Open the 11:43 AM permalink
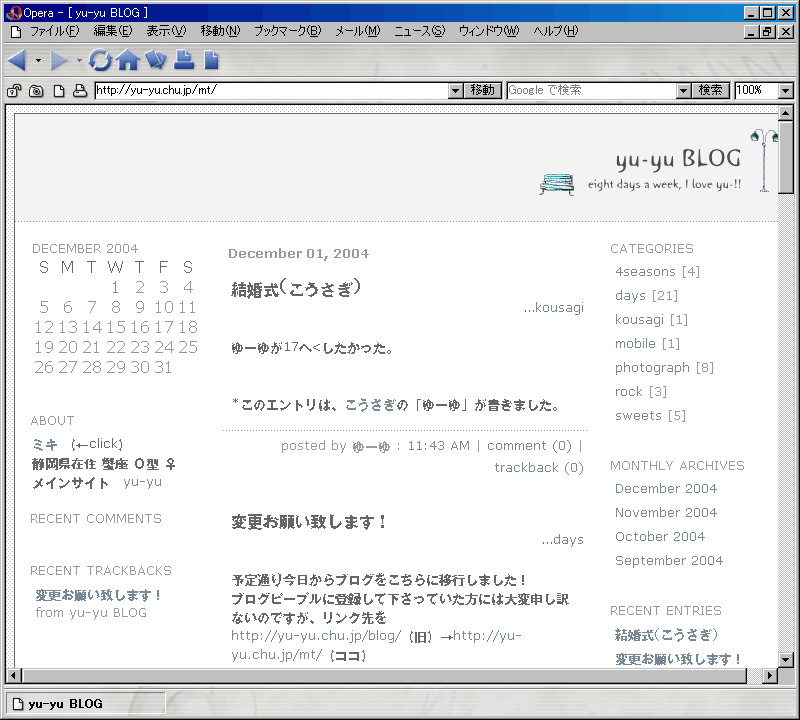Screen dimensions: 800x720 tap(438, 445)
